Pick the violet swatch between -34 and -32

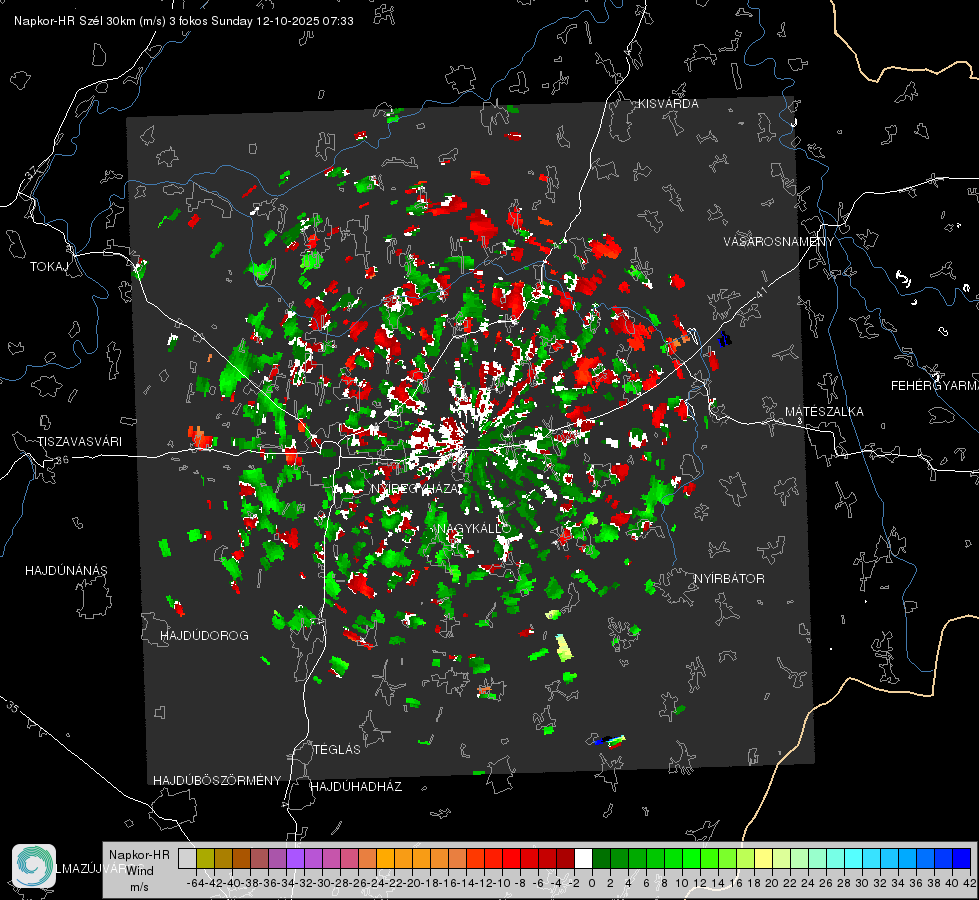pos(295,858)
